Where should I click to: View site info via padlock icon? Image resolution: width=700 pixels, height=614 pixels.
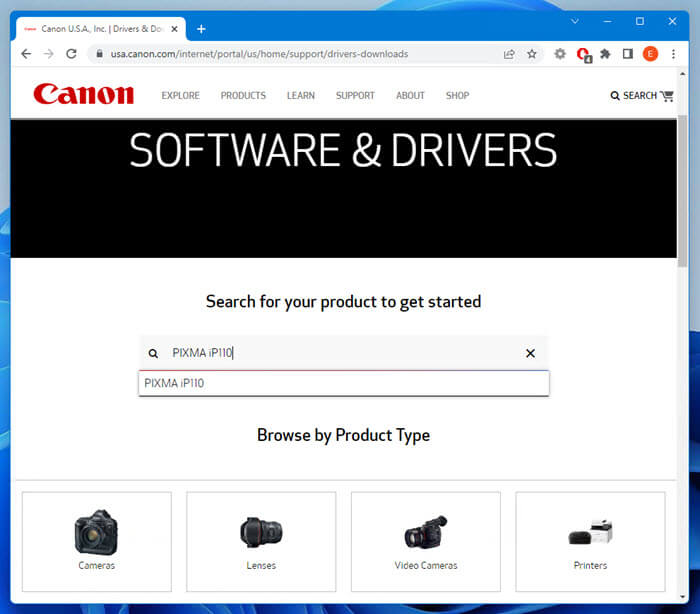(x=100, y=54)
